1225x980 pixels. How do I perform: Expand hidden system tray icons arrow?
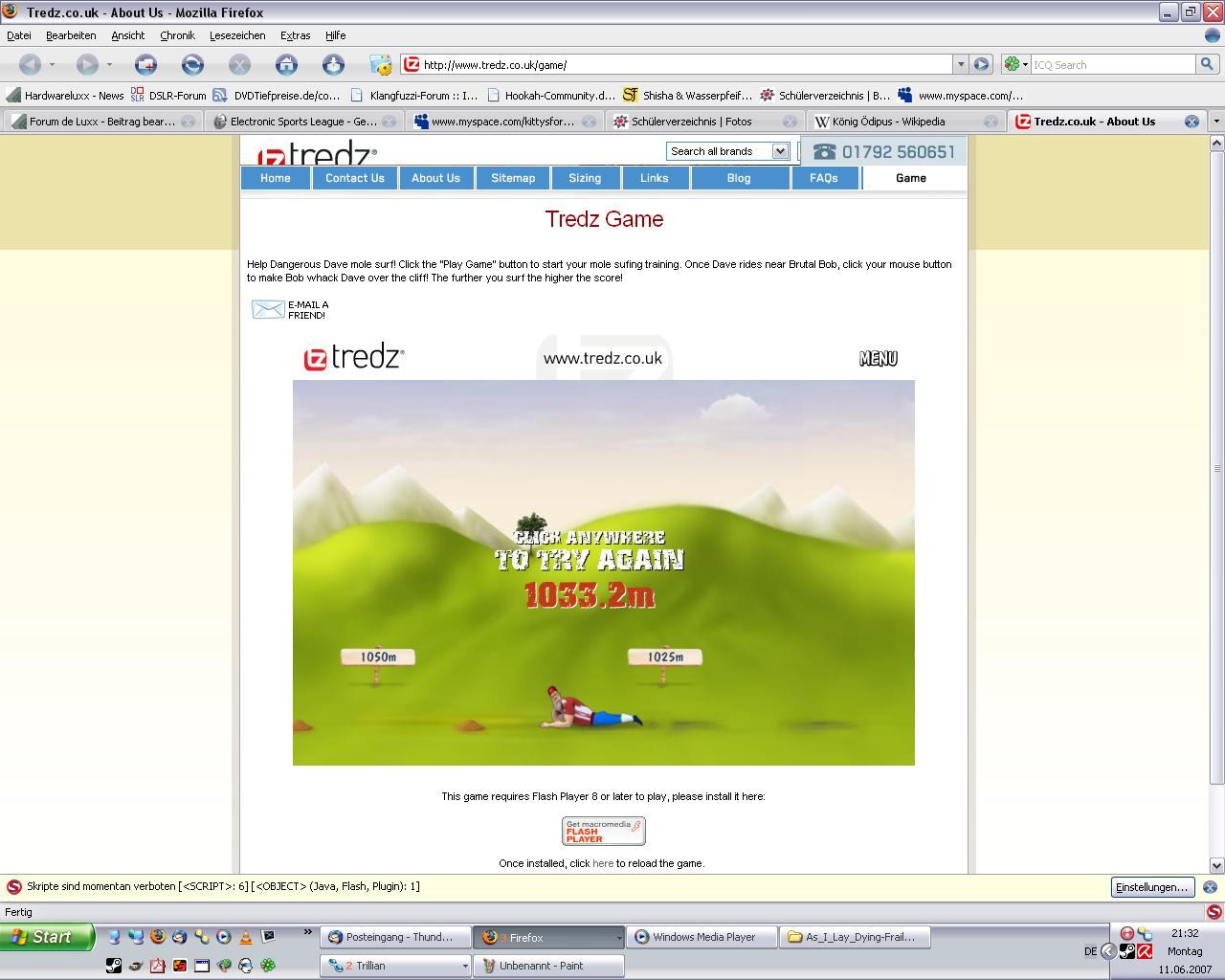click(x=1108, y=951)
